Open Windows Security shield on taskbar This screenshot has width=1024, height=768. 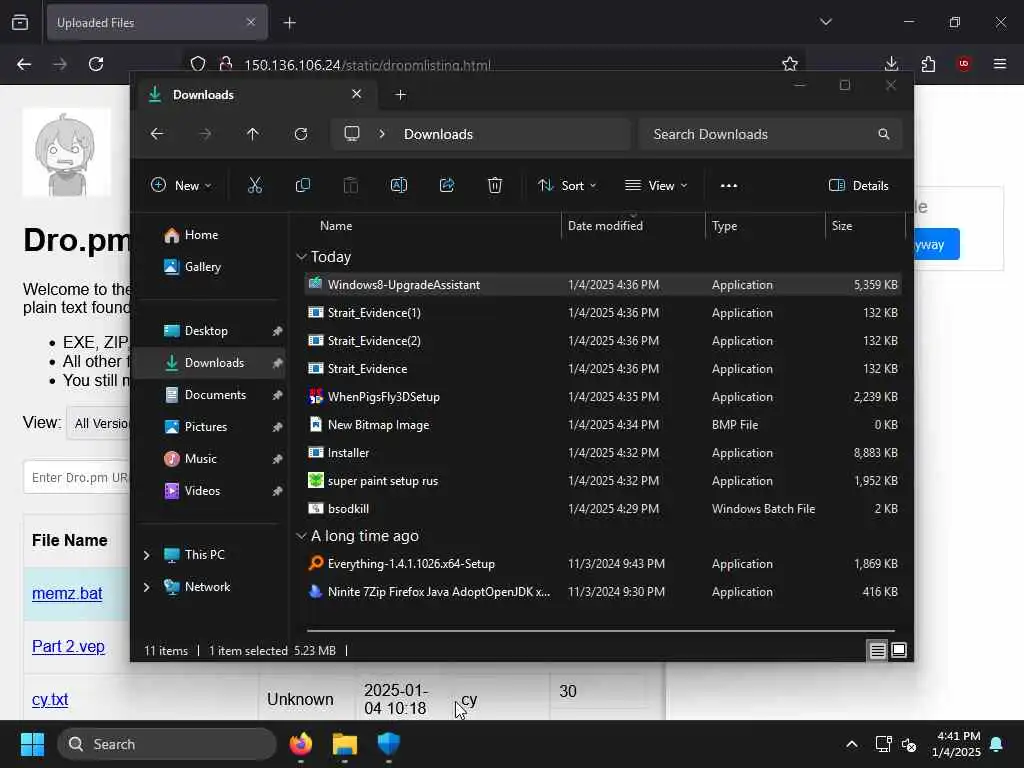[x=389, y=744]
